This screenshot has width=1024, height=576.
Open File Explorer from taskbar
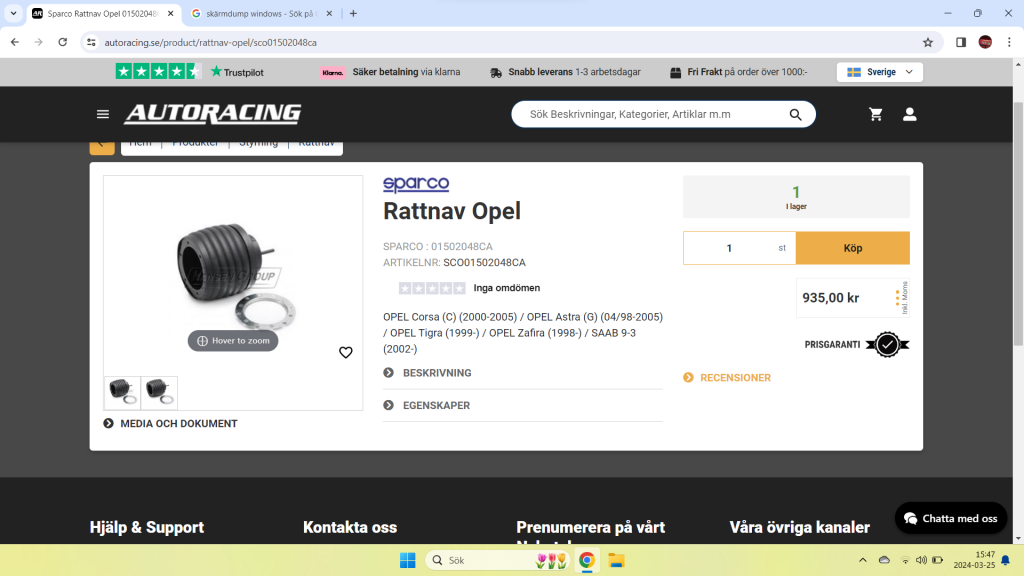pos(616,560)
